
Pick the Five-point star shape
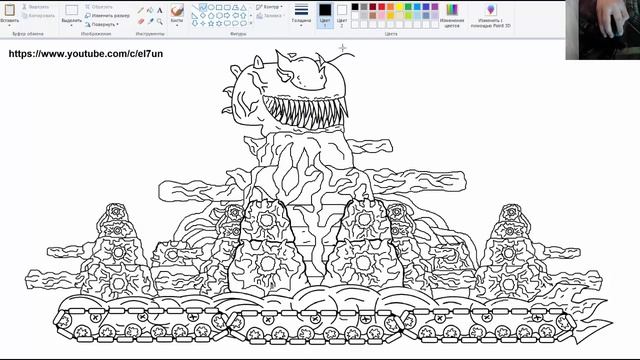(211, 23)
